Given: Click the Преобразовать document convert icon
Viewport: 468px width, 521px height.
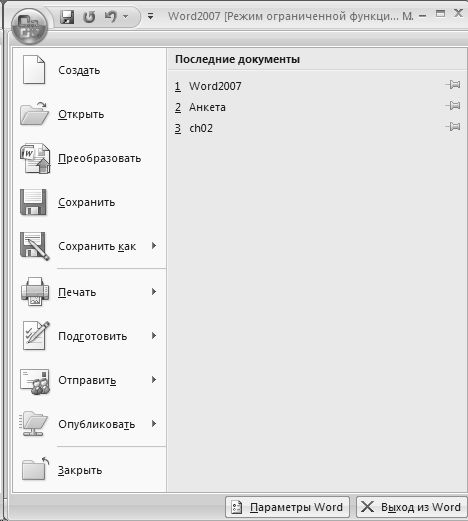Looking at the screenshot, I should (35, 158).
